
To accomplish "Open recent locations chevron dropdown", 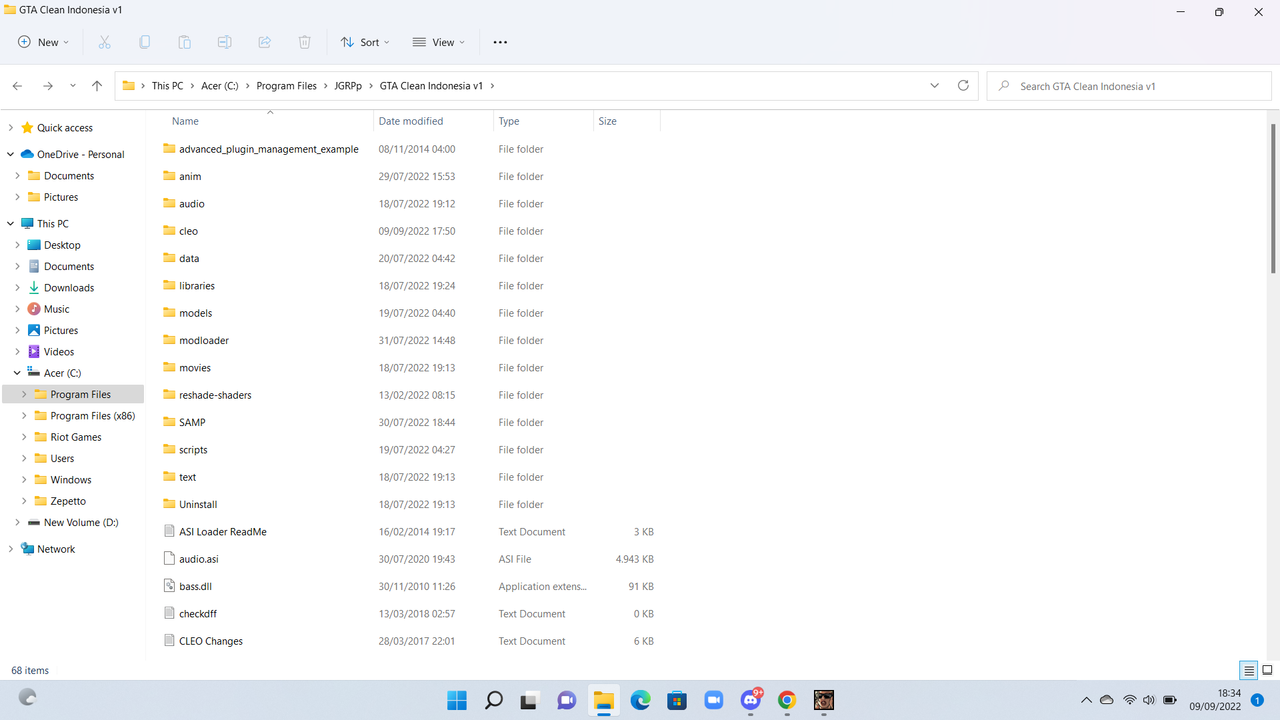I will 72,86.
